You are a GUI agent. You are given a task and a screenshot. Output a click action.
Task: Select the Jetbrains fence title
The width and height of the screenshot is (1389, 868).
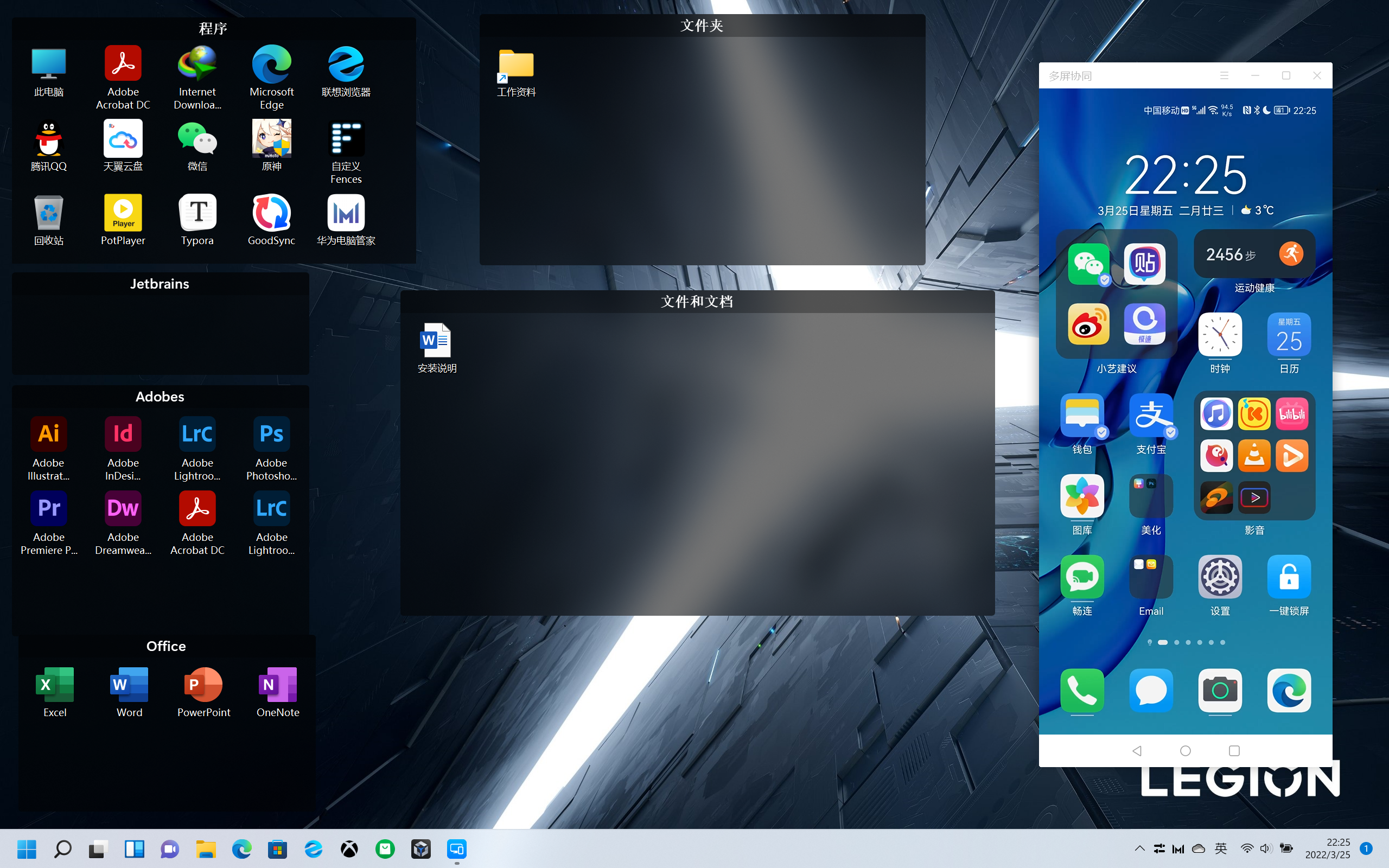point(160,284)
